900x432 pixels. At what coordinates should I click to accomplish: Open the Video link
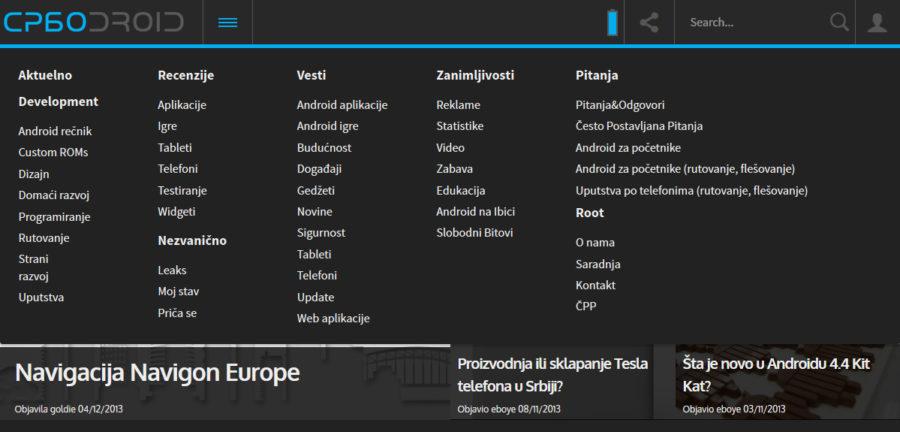pyautogui.click(x=451, y=147)
